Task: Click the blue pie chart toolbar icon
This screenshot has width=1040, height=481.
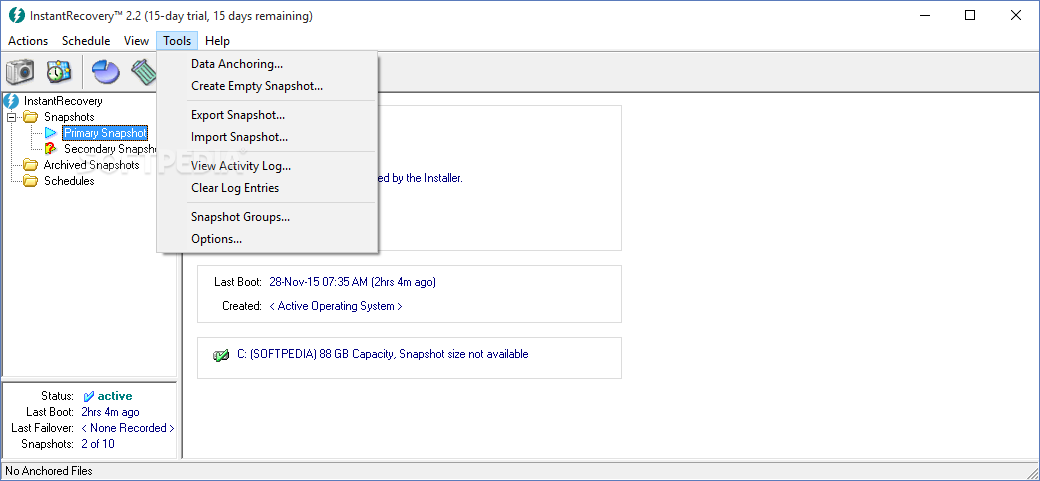Action: coord(105,71)
